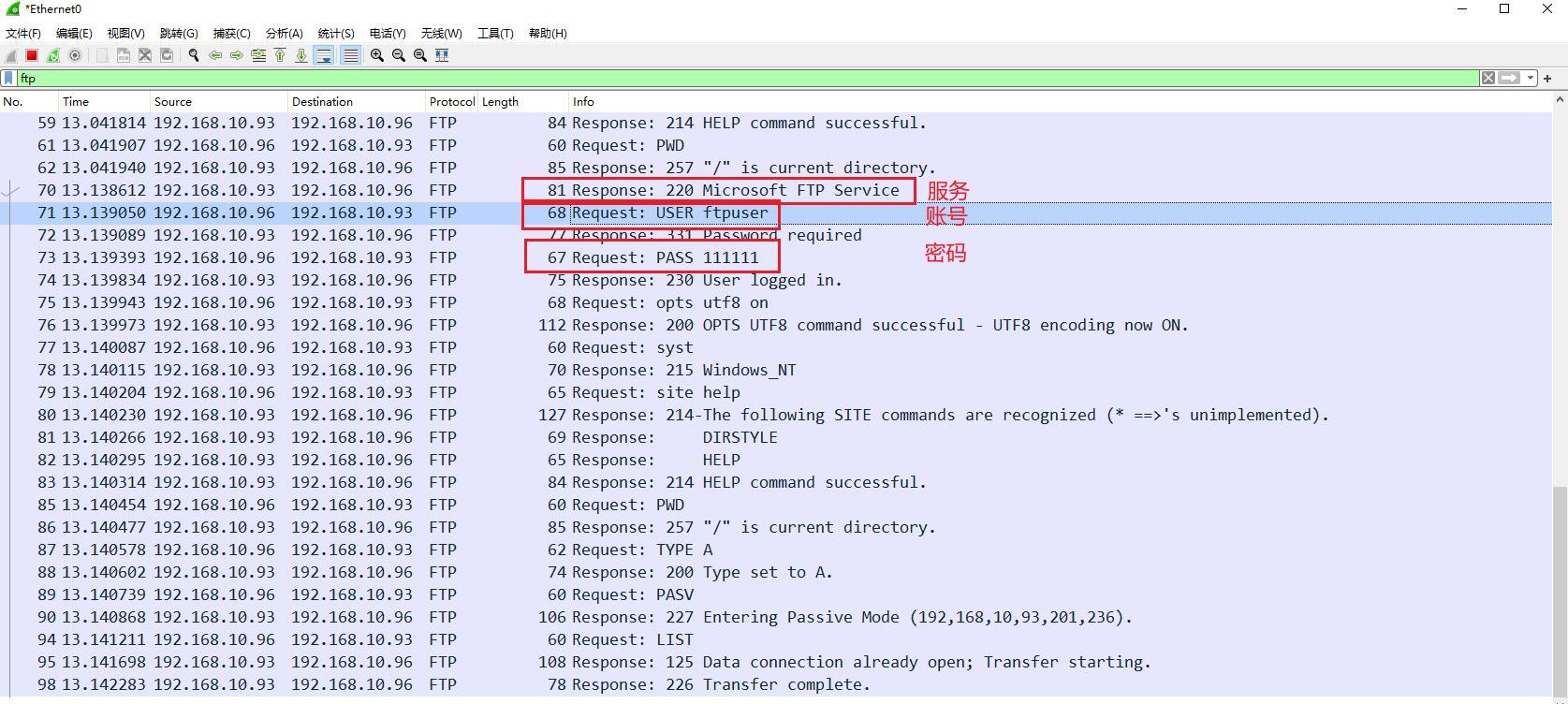
Task: Open recent display filters dropdown
Action: click(1531, 79)
